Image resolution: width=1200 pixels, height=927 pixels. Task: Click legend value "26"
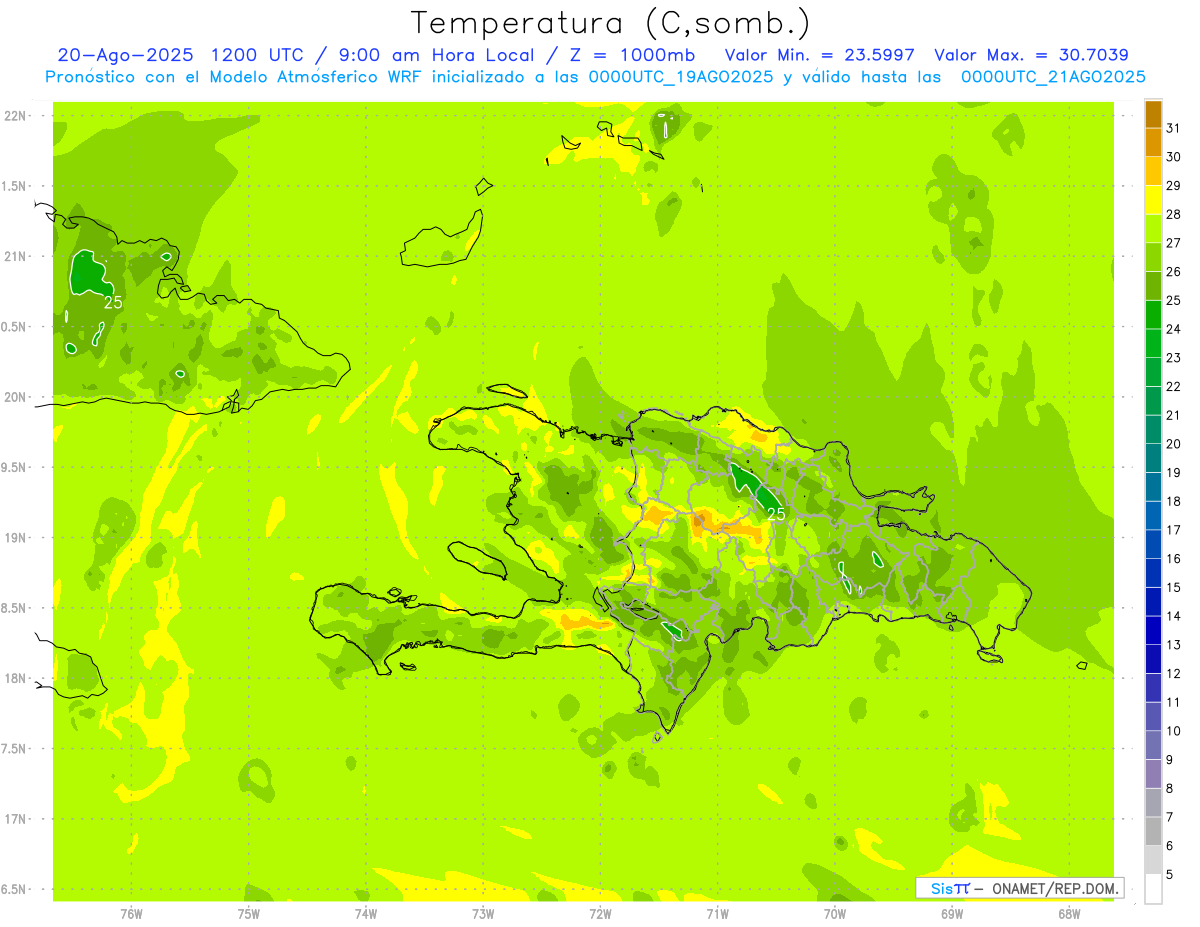(x=1174, y=272)
